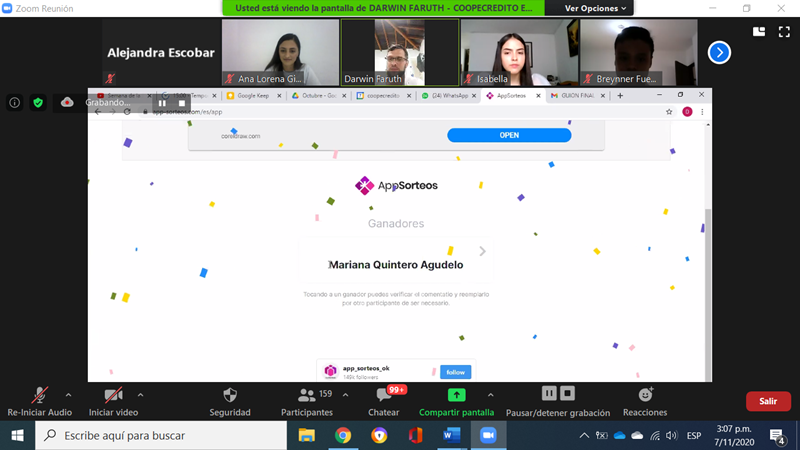Click the red Salir button
The width and height of the screenshot is (800, 450).
(x=768, y=402)
